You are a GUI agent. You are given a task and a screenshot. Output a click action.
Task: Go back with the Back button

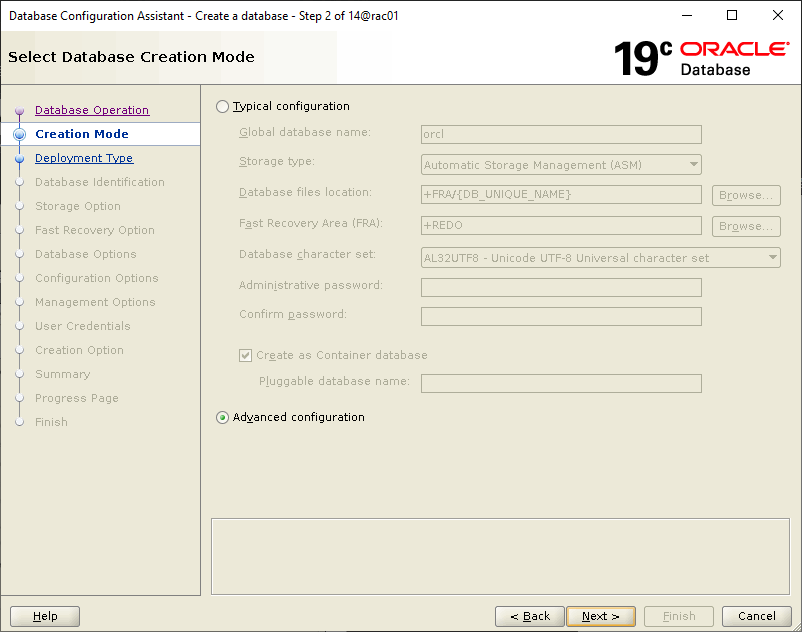(x=529, y=616)
